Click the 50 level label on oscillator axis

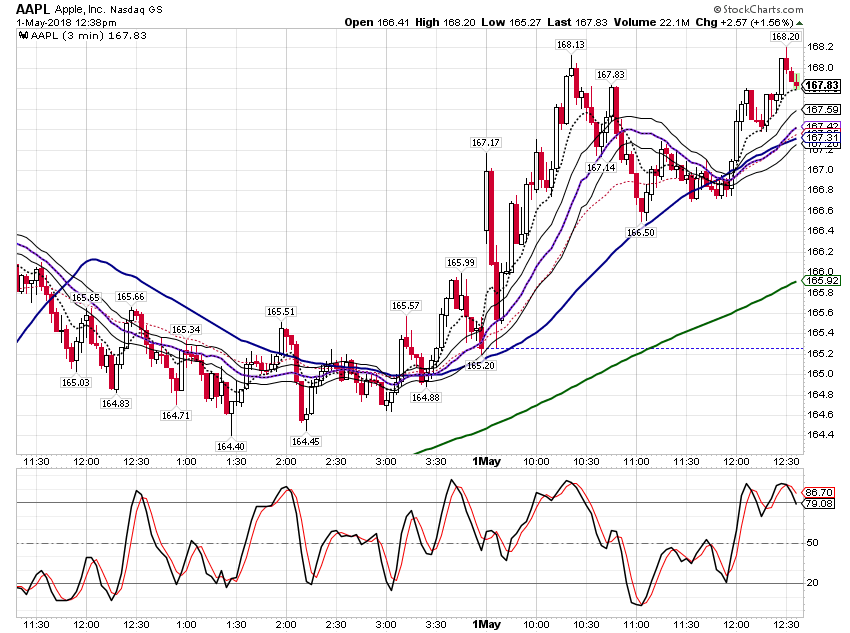812,542
